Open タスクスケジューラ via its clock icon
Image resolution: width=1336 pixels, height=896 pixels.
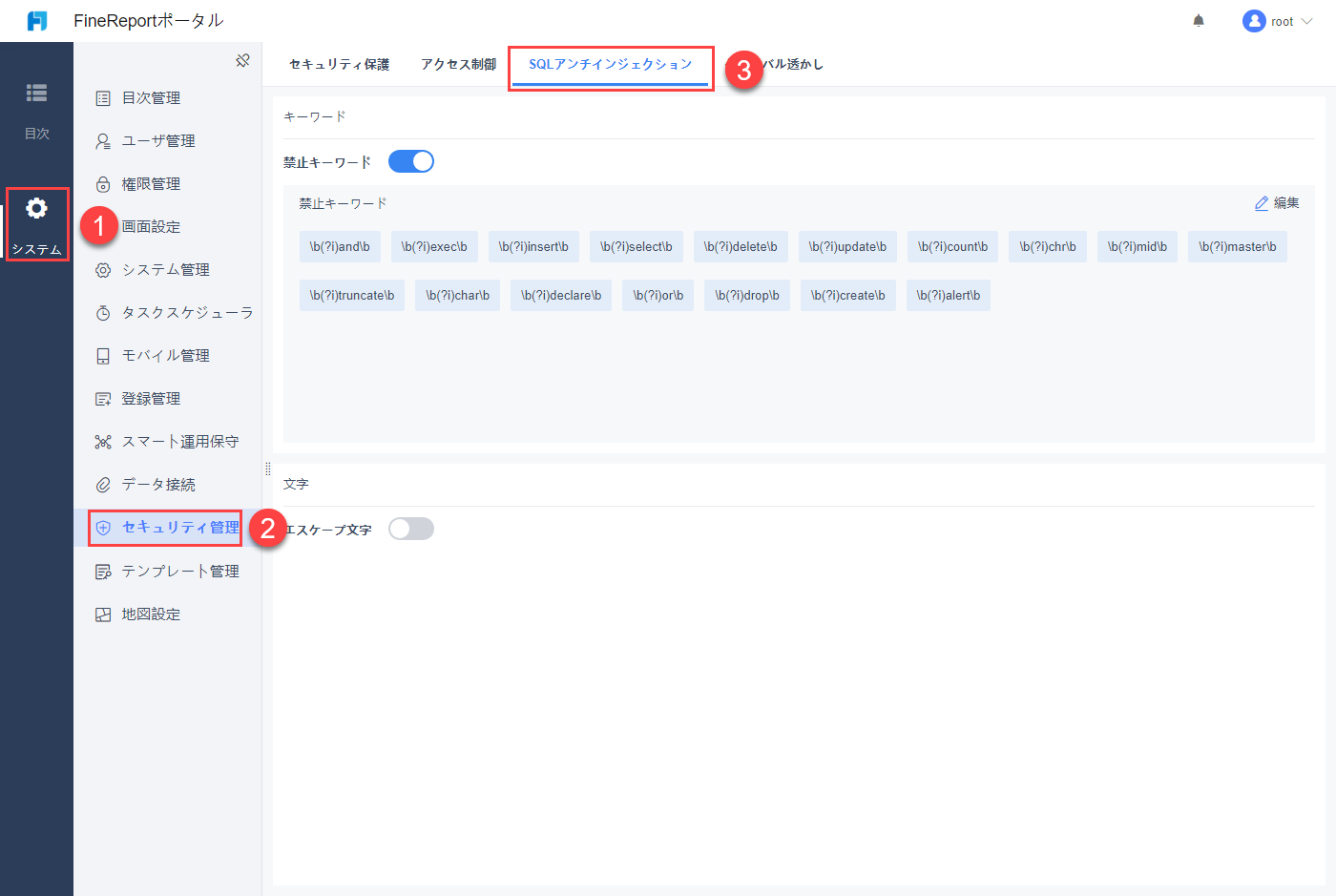[x=102, y=312]
